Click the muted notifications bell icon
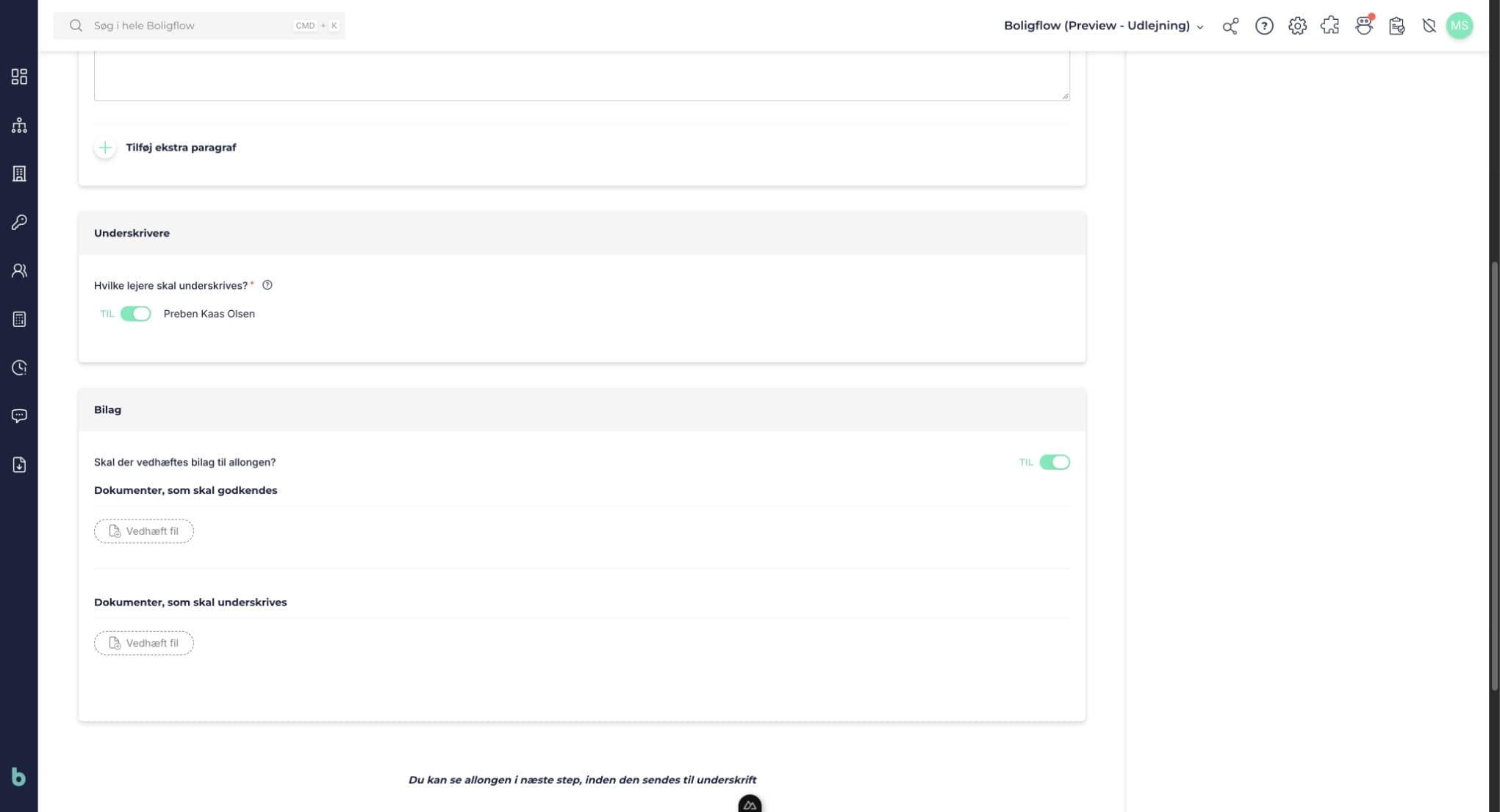This screenshot has height=812, width=1500. pos(1429,26)
